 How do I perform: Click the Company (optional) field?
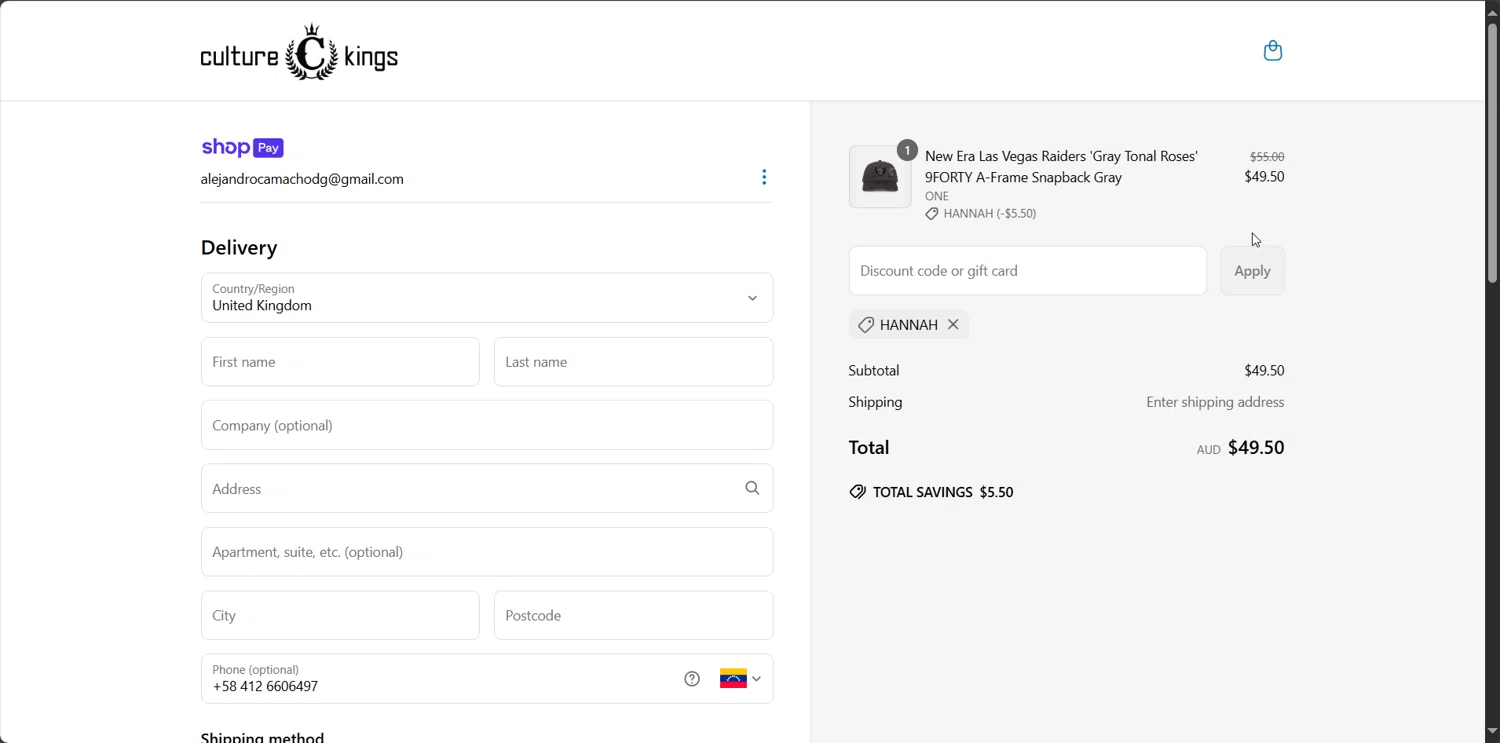tap(487, 425)
